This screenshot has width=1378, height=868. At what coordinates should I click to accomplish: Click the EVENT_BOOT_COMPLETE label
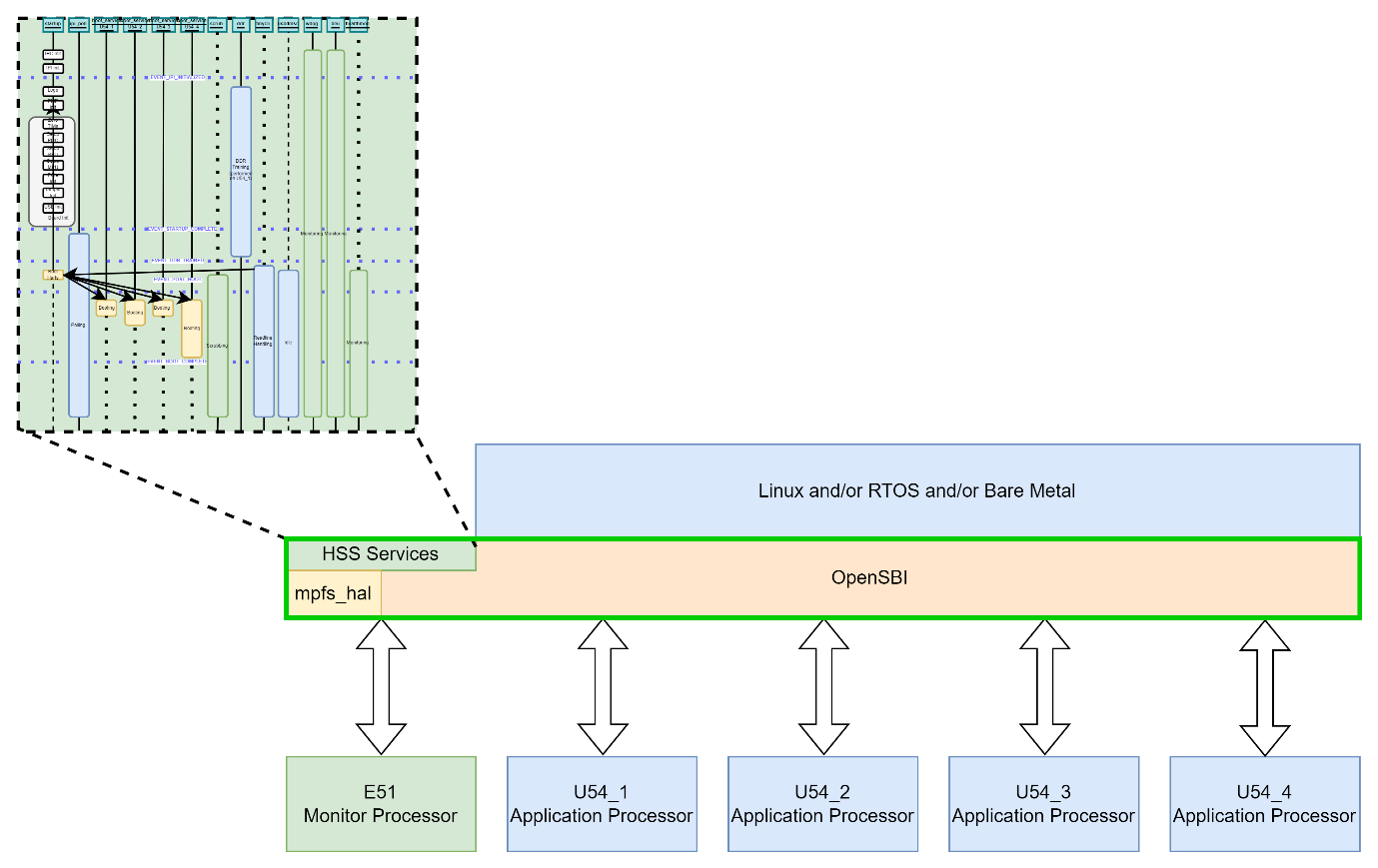(x=178, y=362)
